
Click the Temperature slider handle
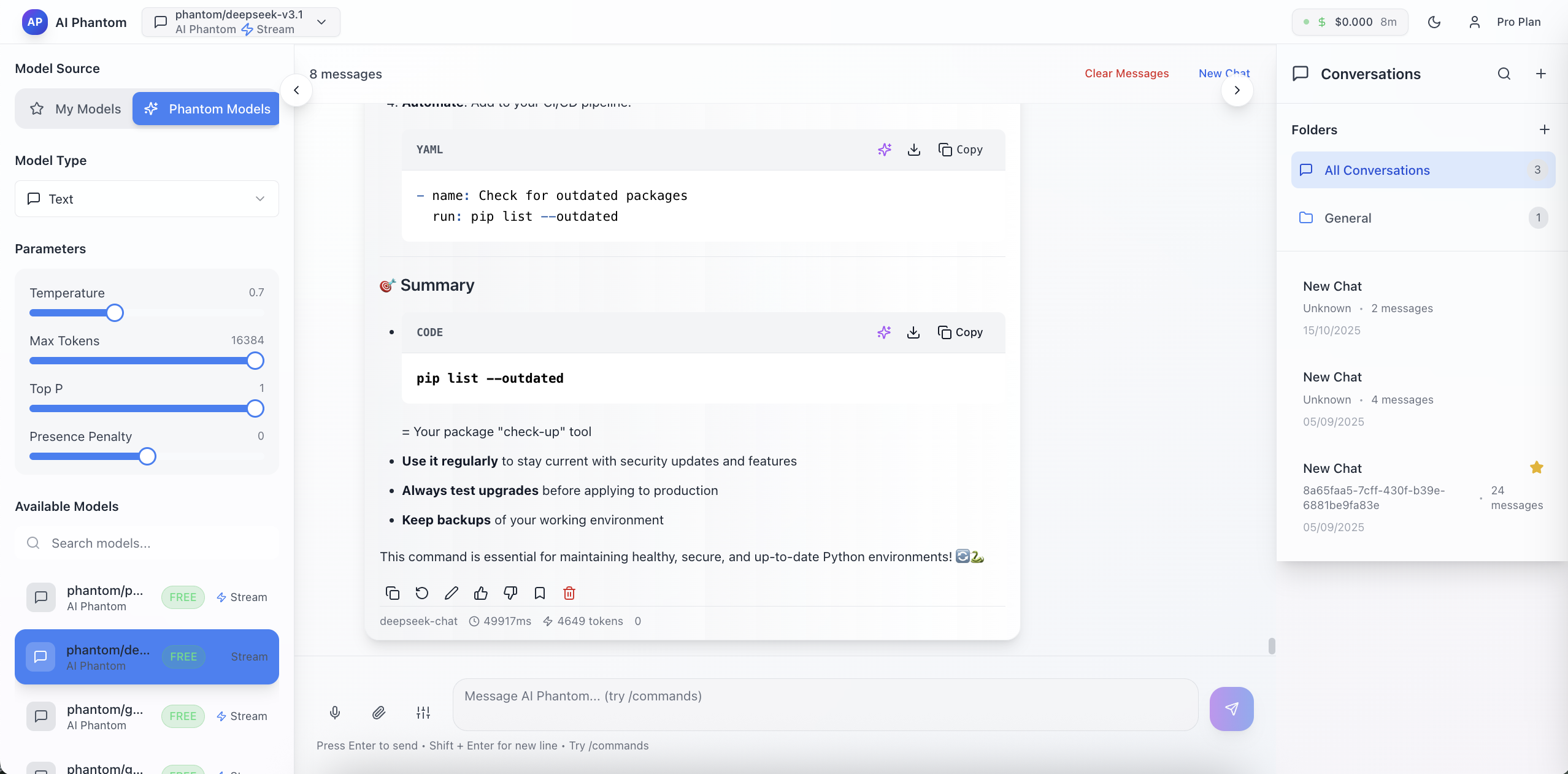point(115,313)
